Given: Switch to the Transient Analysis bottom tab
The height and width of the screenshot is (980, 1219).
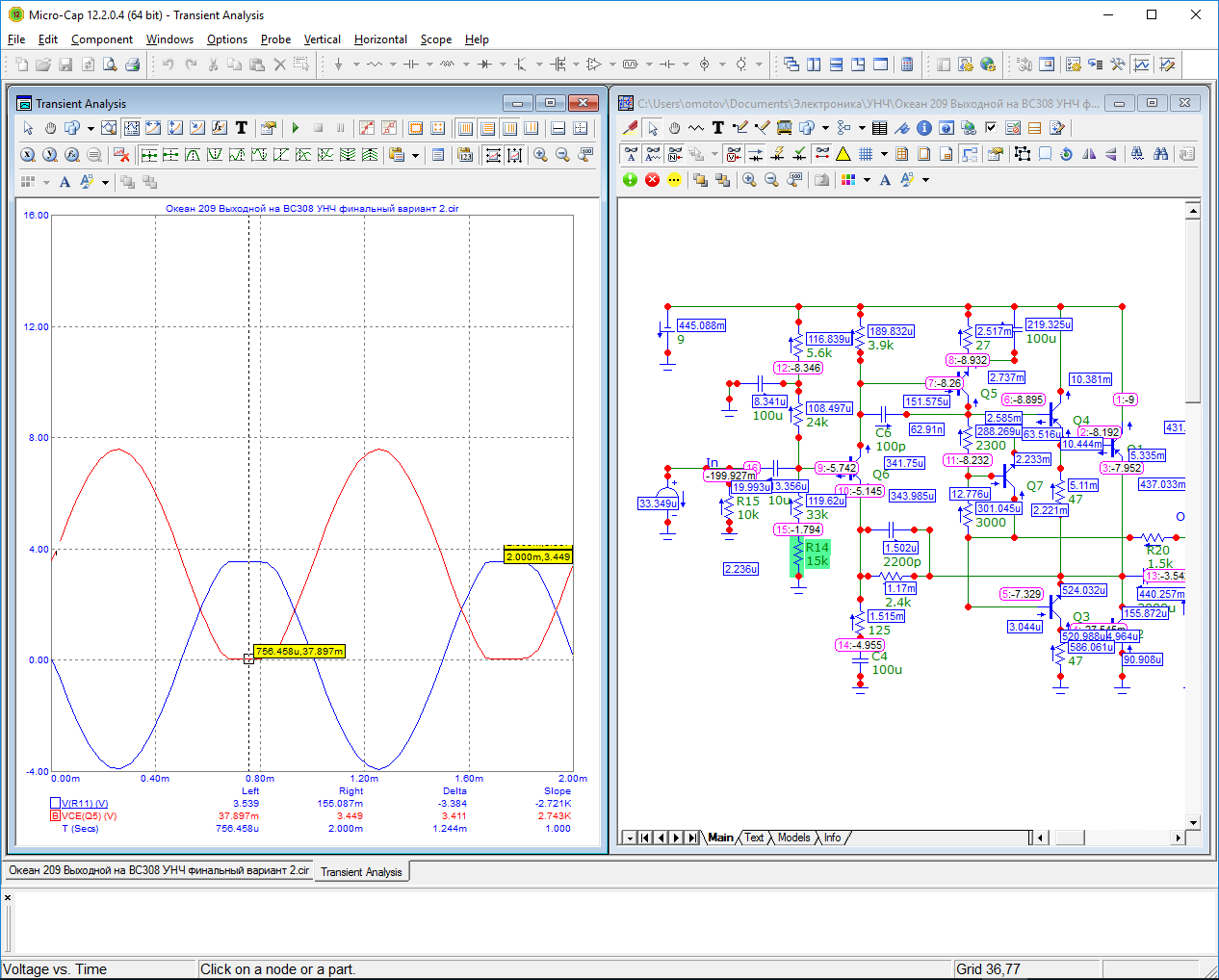Looking at the screenshot, I should (x=361, y=872).
